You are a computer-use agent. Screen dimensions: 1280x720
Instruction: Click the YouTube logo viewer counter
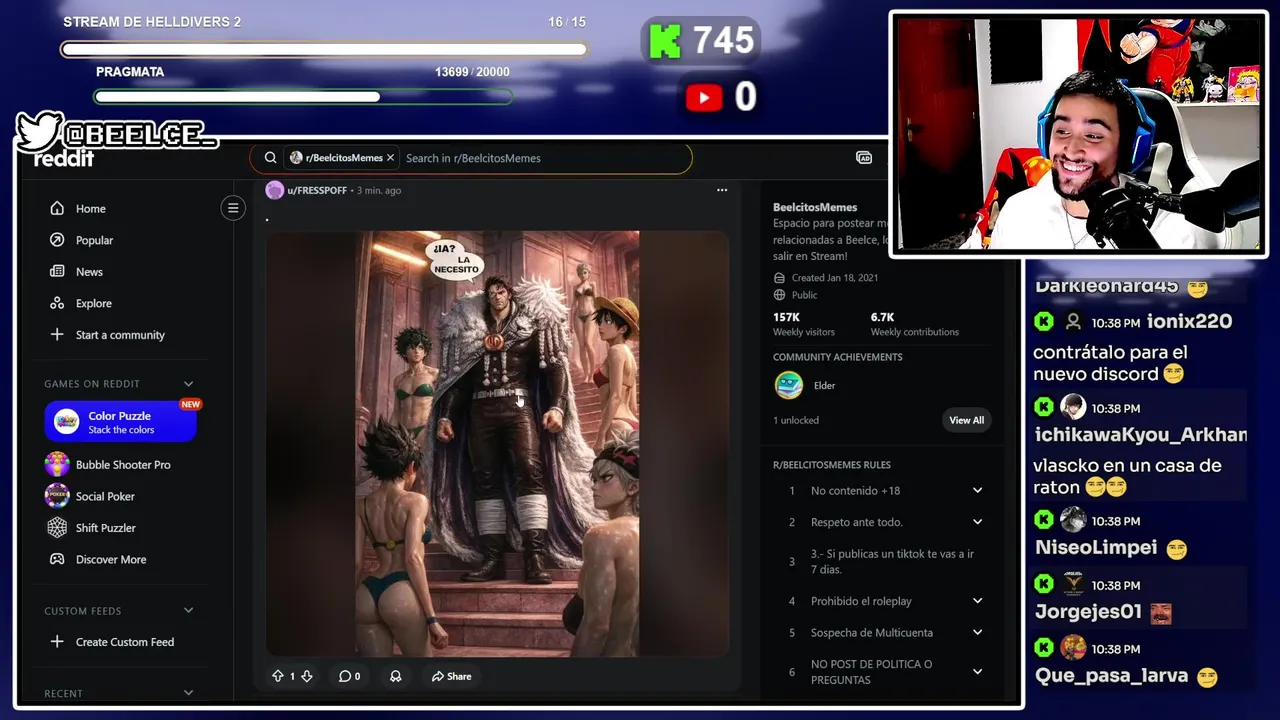coord(705,97)
